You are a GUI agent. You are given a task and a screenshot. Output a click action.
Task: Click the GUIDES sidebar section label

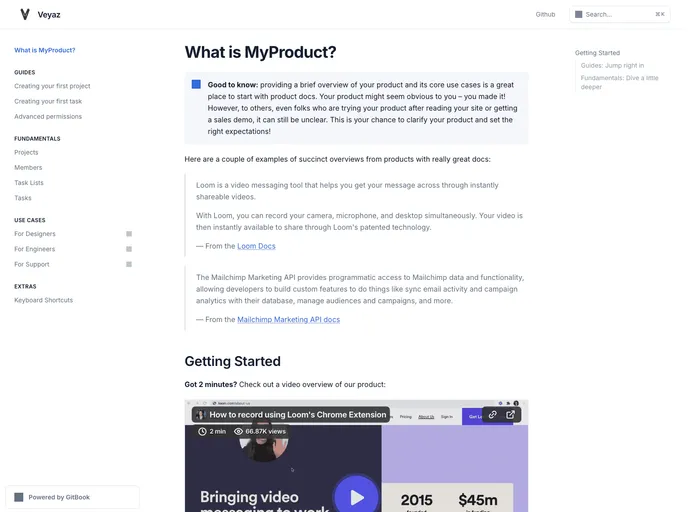click(25, 72)
